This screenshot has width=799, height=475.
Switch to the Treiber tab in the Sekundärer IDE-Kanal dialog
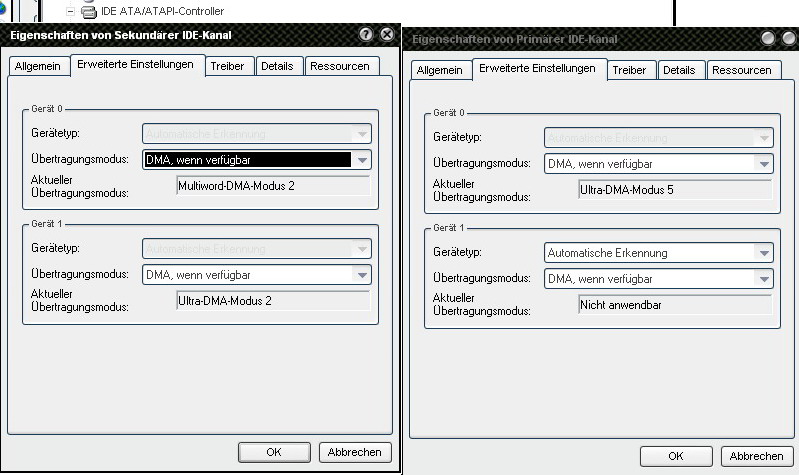point(229,66)
